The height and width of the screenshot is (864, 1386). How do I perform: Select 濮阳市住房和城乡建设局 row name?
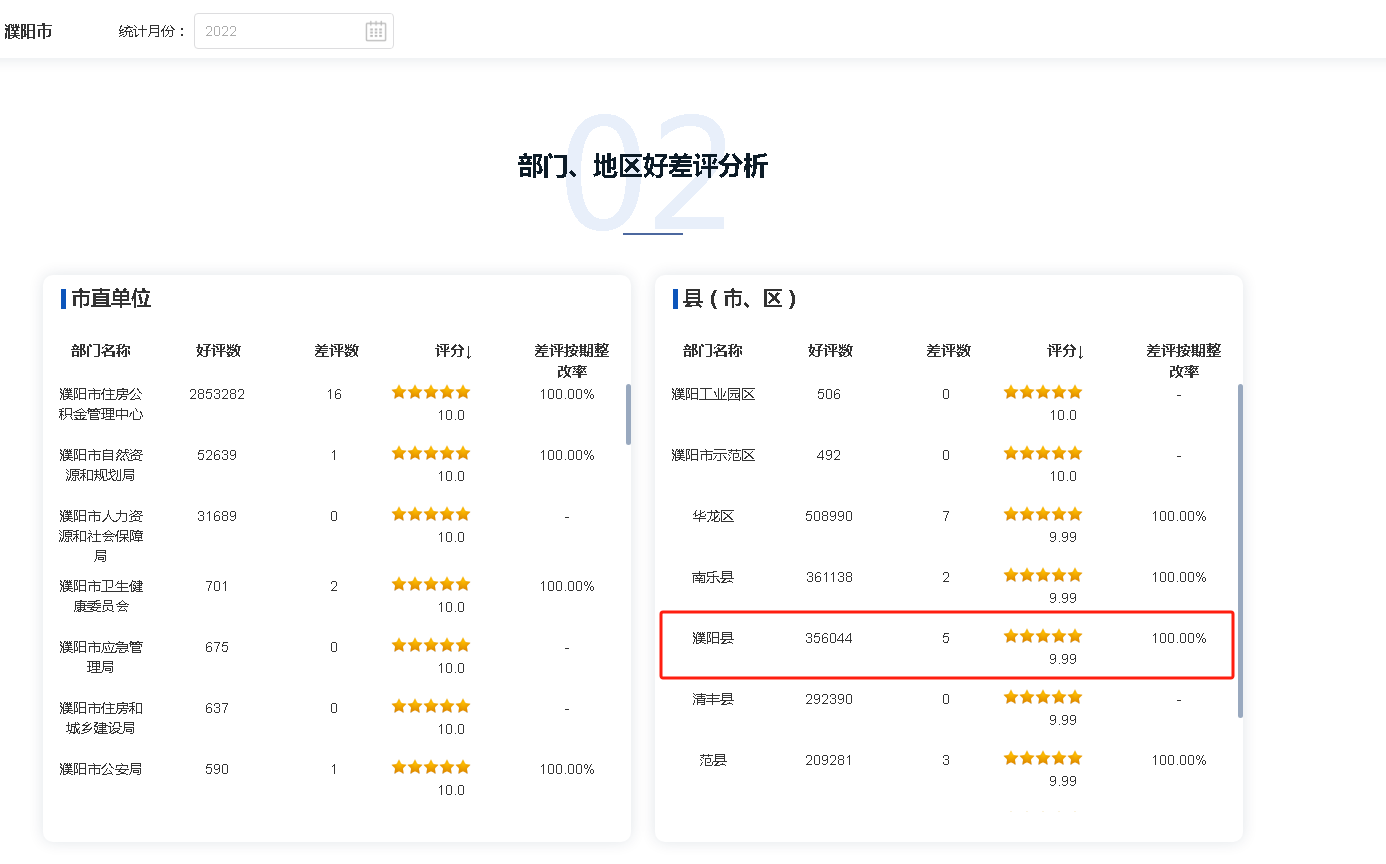point(101,718)
